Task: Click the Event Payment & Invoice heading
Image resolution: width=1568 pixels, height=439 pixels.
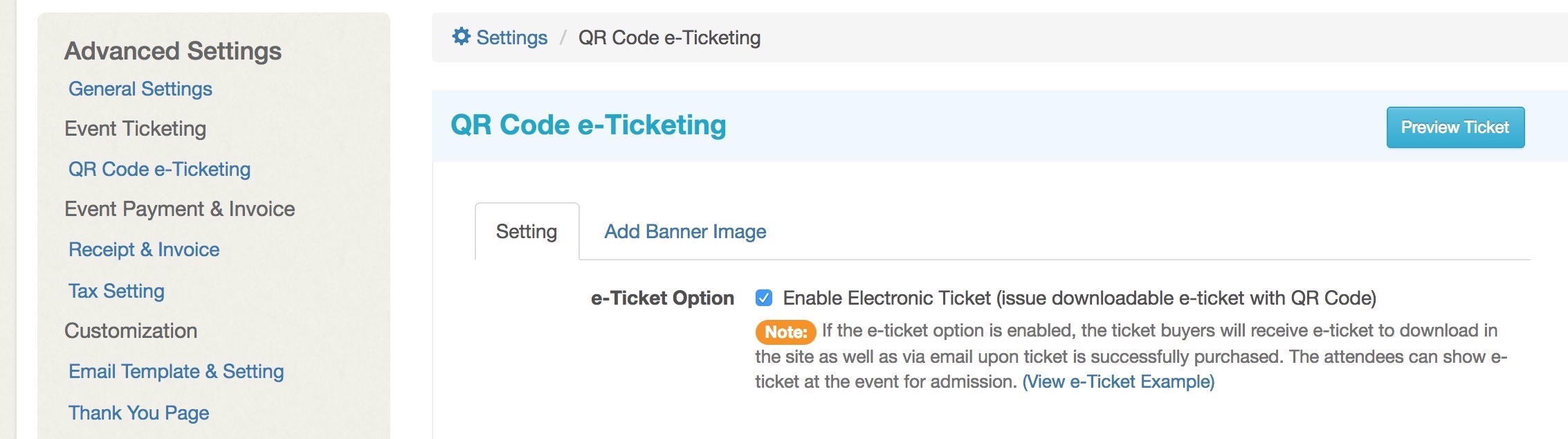Action: (180, 209)
